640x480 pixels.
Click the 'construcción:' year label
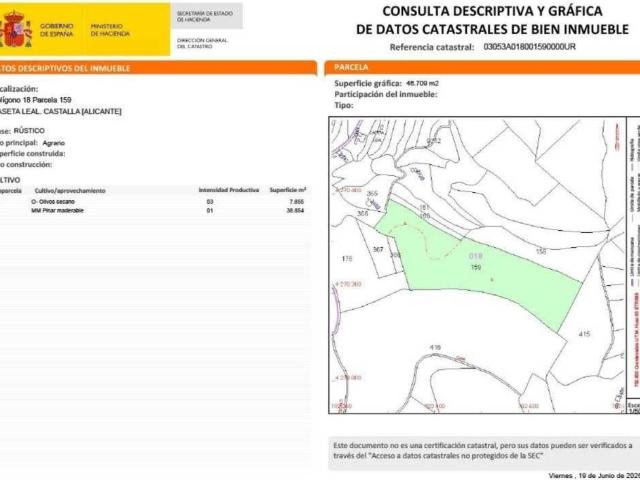tap(29, 165)
